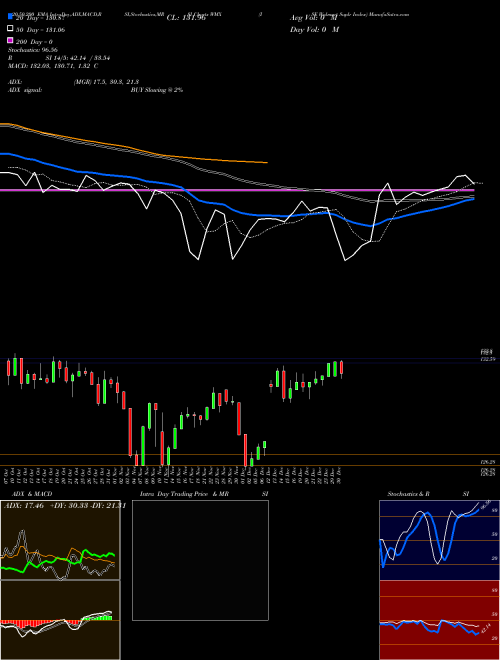The height and width of the screenshot is (660, 500).
Task: Open the red RSI chart panel
Action: point(439,620)
